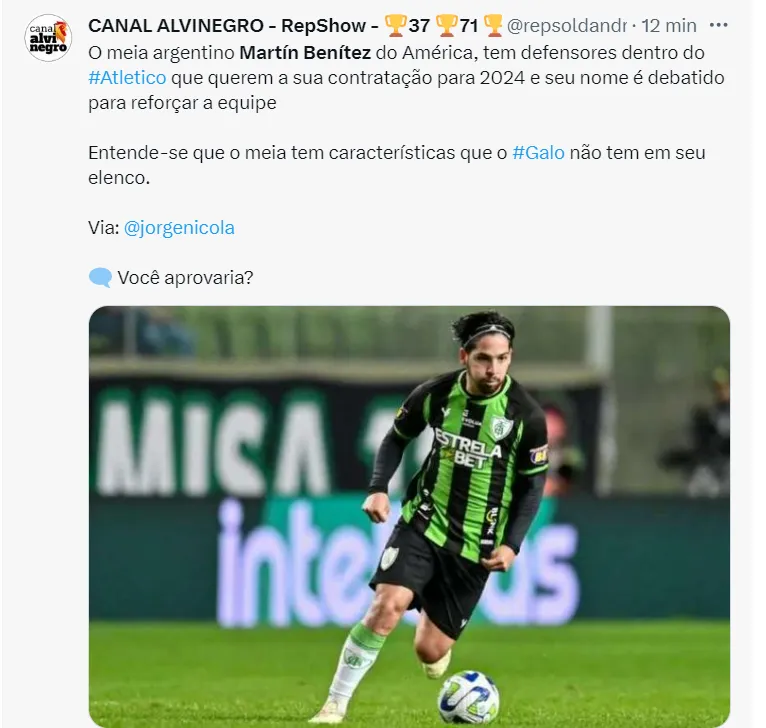The image size is (766, 728).
Task: Open the attached Martín Benítez photo
Action: tap(409, 516)
